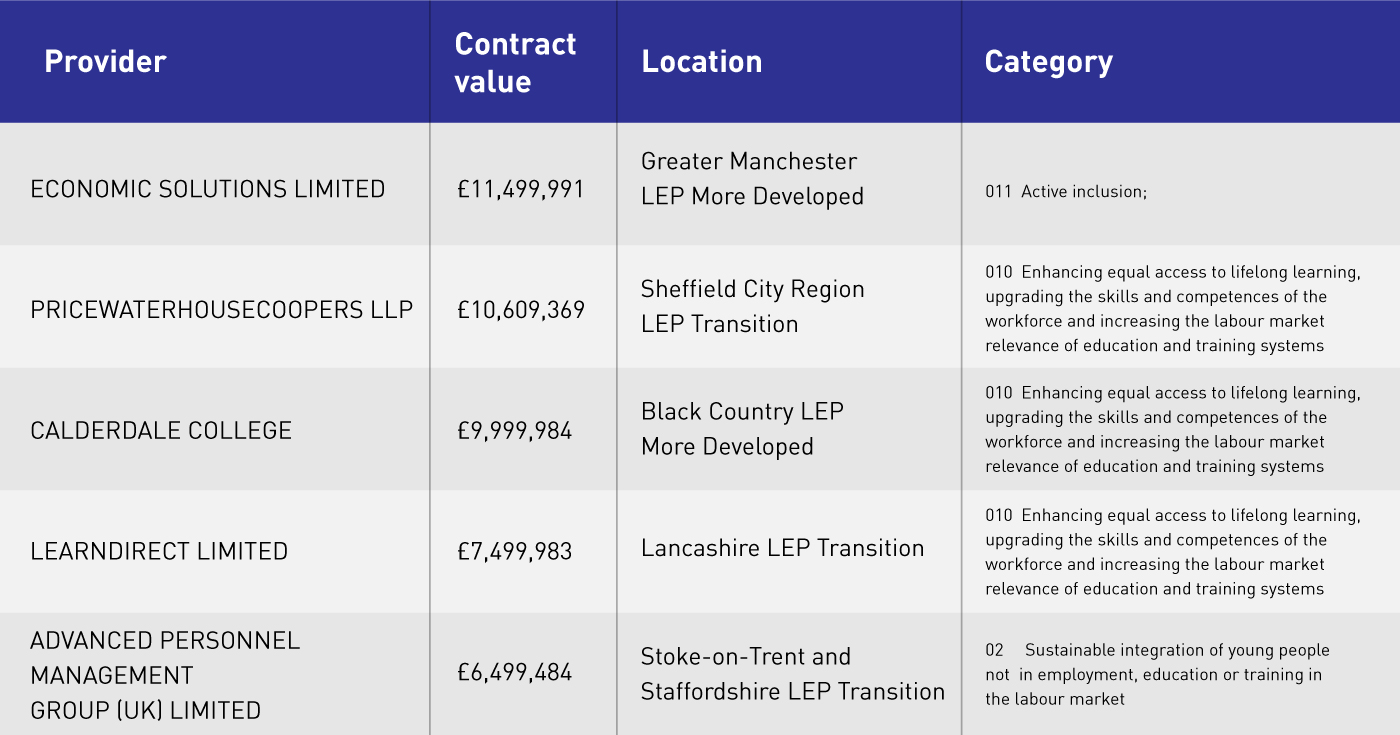Select the Location column header
The height and width of the screenshot is (735, 1400).
(701, 62)
